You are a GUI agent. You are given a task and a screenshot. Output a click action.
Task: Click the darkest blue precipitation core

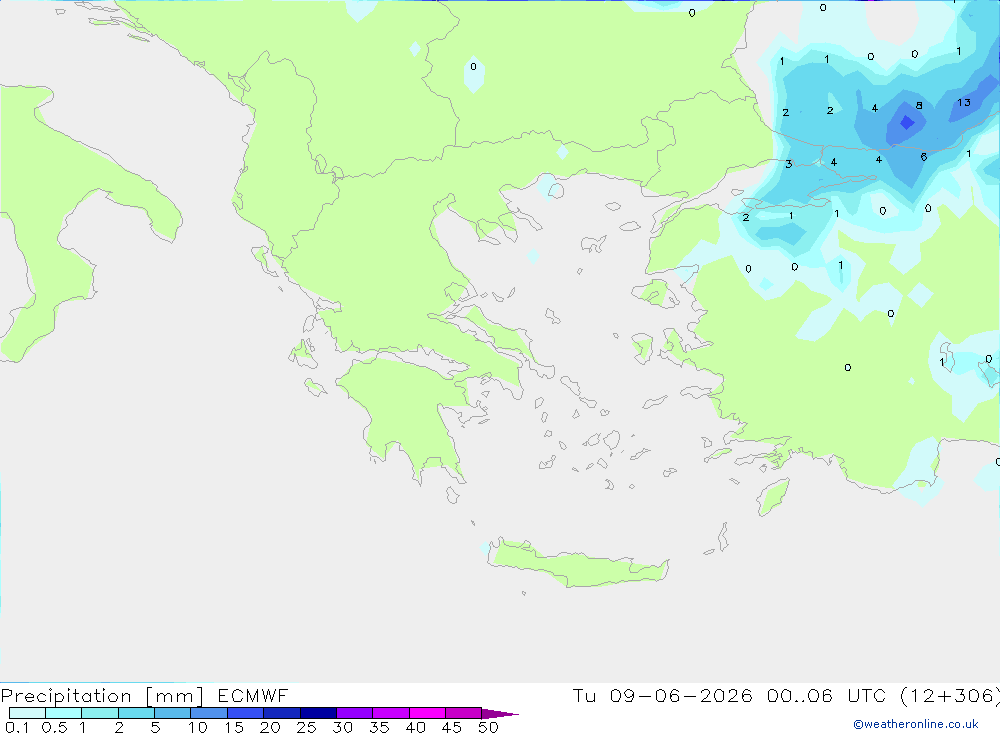coord(907,122)
